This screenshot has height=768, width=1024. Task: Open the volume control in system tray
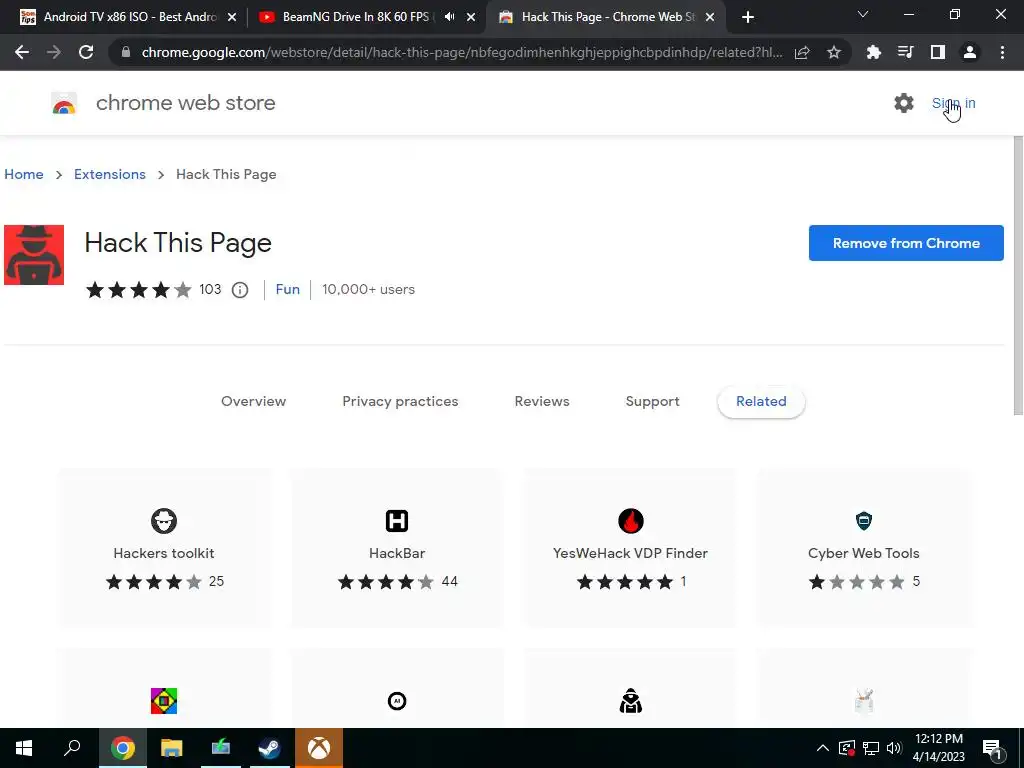[894, 748]
